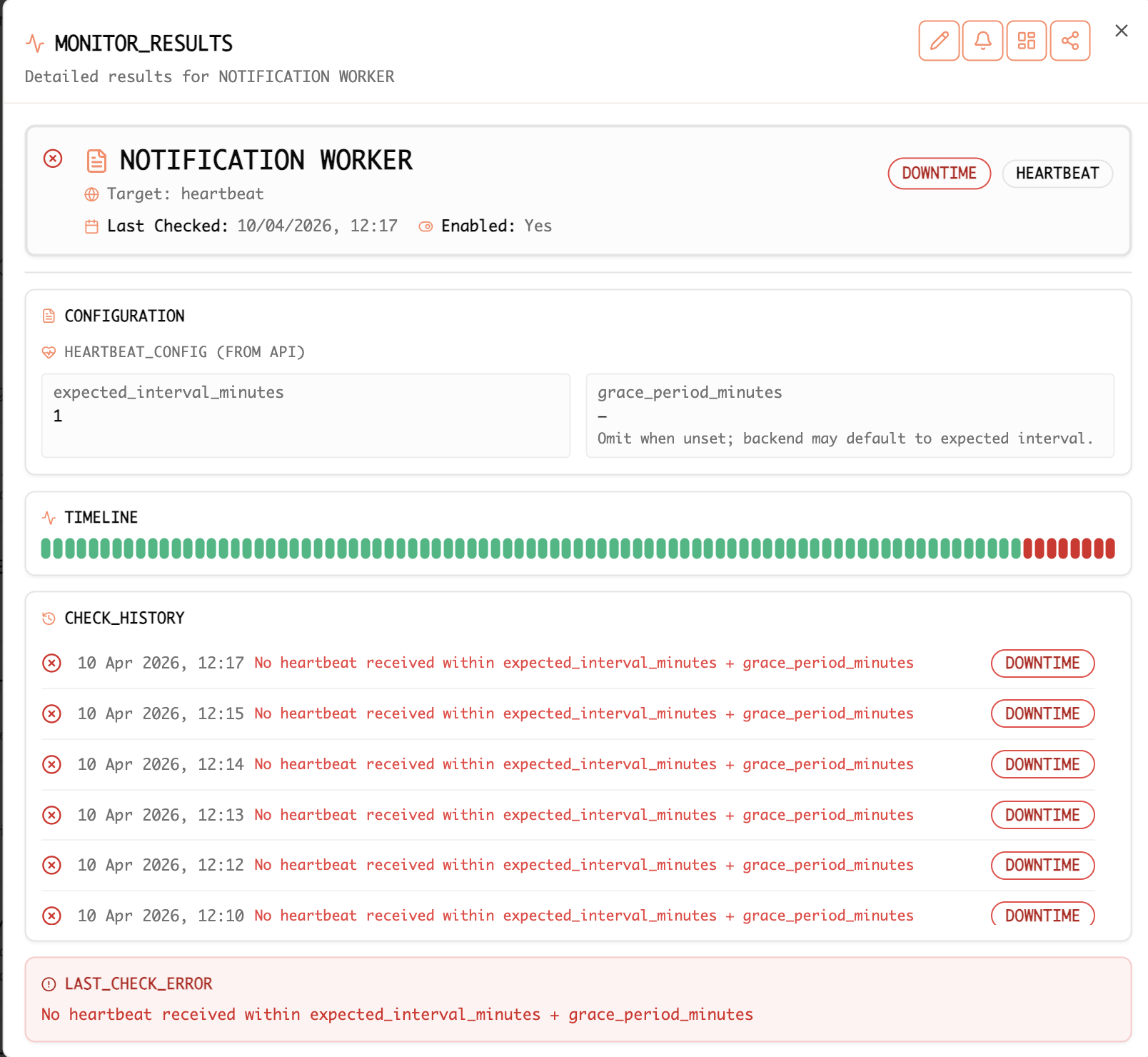Open the notifications bell icon
Viewport: 1148px width, 1057px height.
point(982,41)
